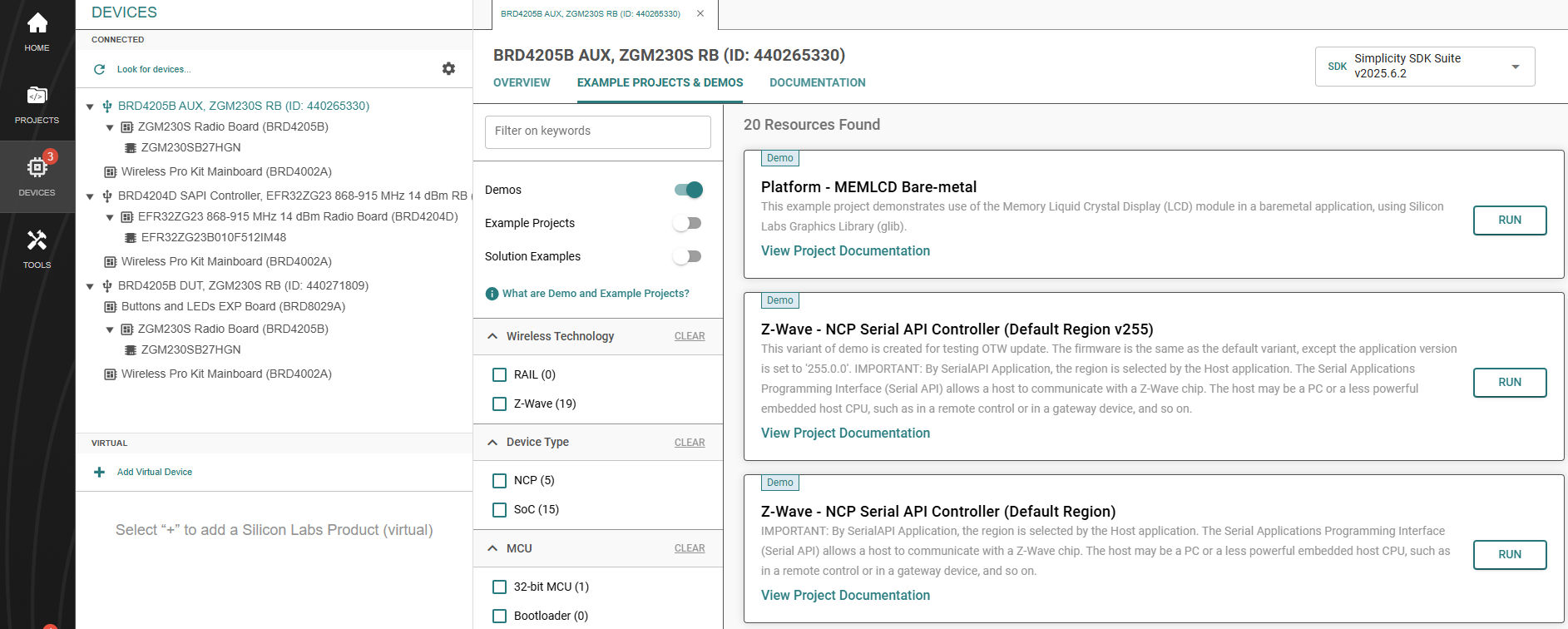The height and width of the screenshot is (629, 1568).
Task: Click USB icon of BRD4205B DUT device
Action: point(107,286)
